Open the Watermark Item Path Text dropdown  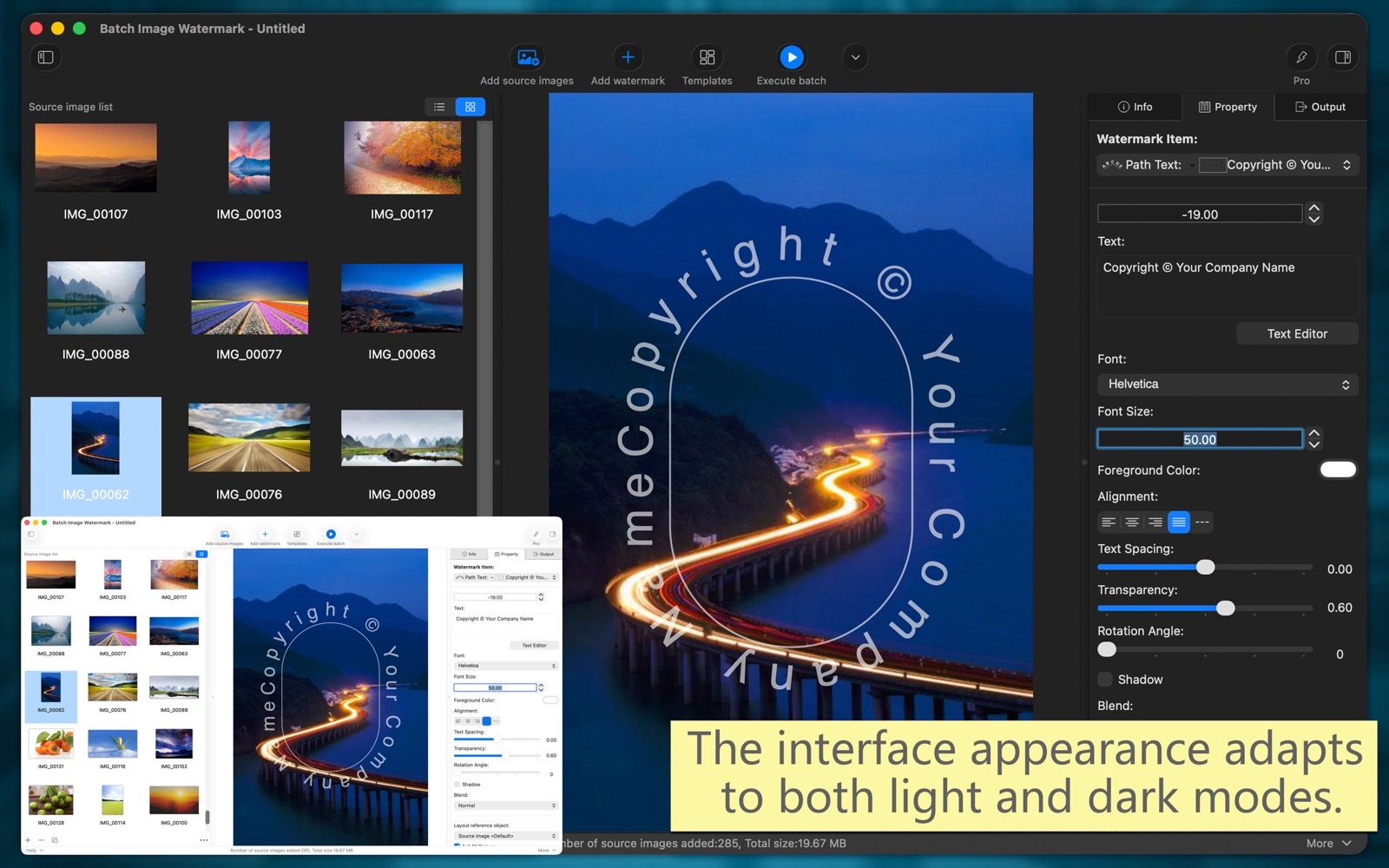[x=1227, y=165]
